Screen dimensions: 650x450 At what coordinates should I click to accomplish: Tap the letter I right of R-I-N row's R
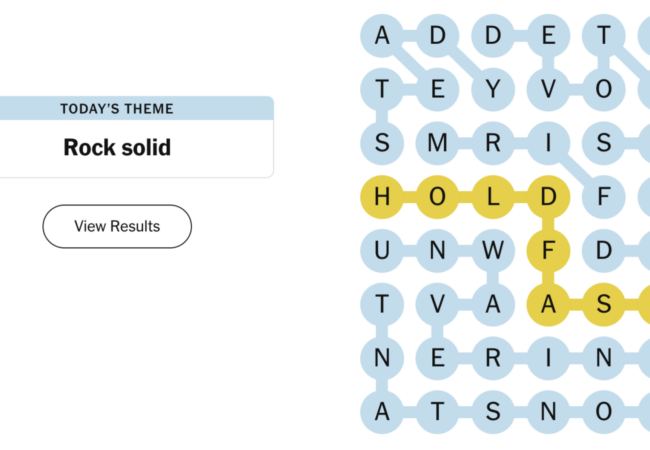point(548,358)
